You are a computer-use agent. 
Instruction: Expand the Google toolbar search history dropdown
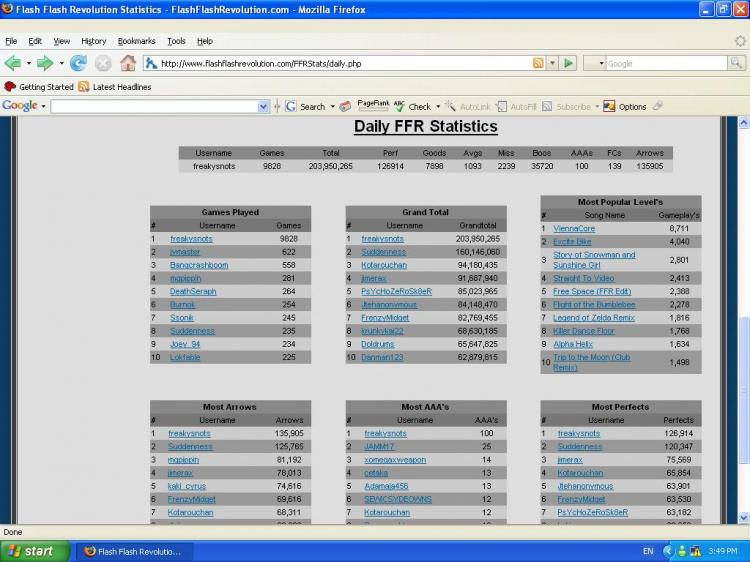[263, 107]
